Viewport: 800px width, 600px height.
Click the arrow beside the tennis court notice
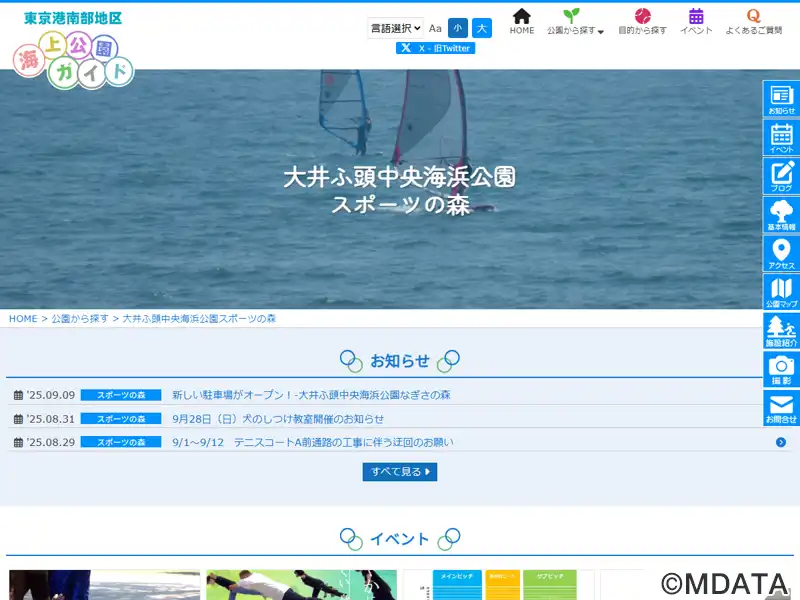781,442
